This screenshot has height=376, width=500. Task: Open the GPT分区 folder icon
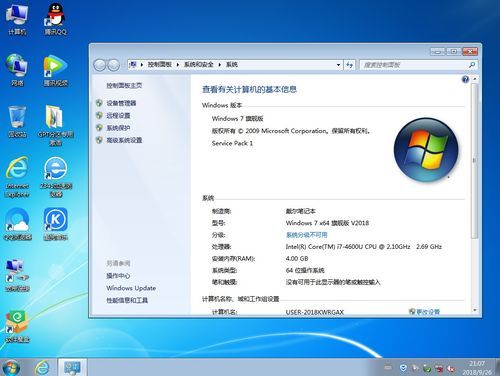(56, 125)
